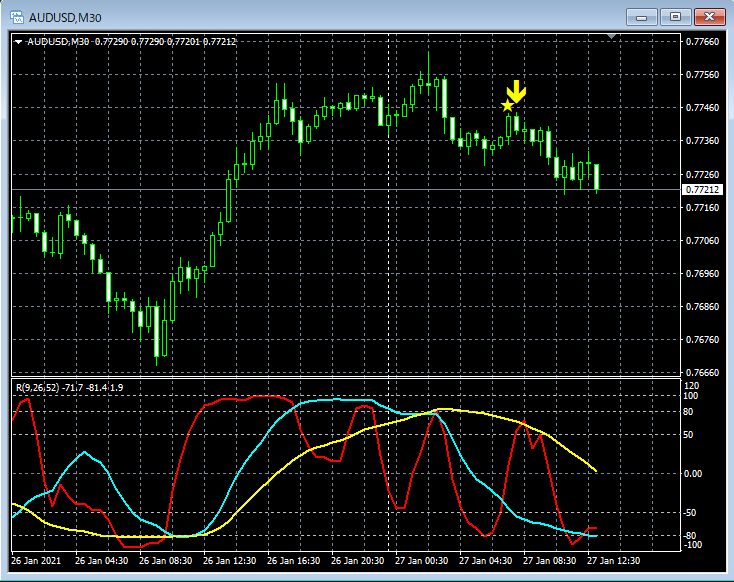Click the chart shift triangle marker
The image size is (734, 582).
click(611, 36)
